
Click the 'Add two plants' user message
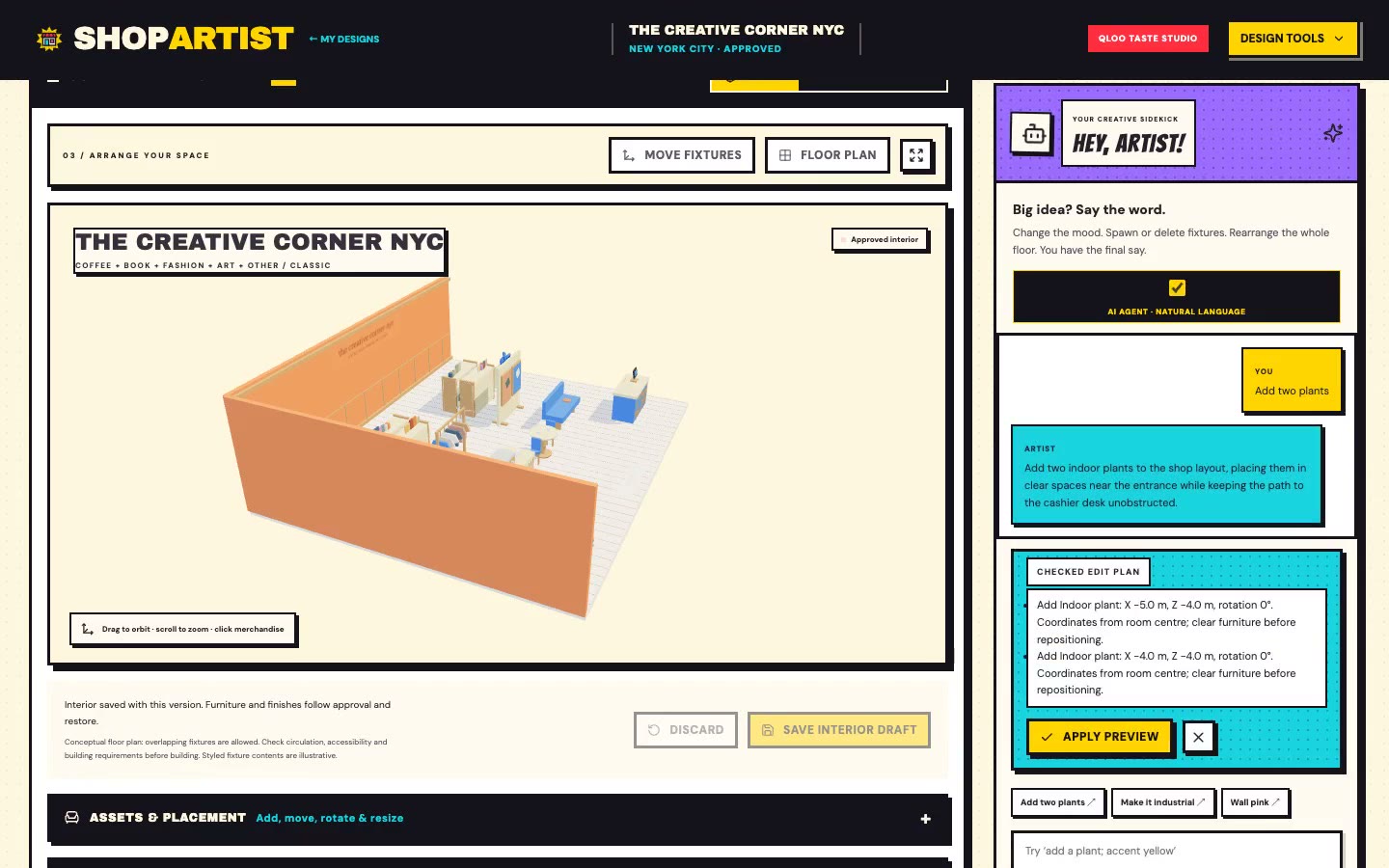(x=1292, y=381)
